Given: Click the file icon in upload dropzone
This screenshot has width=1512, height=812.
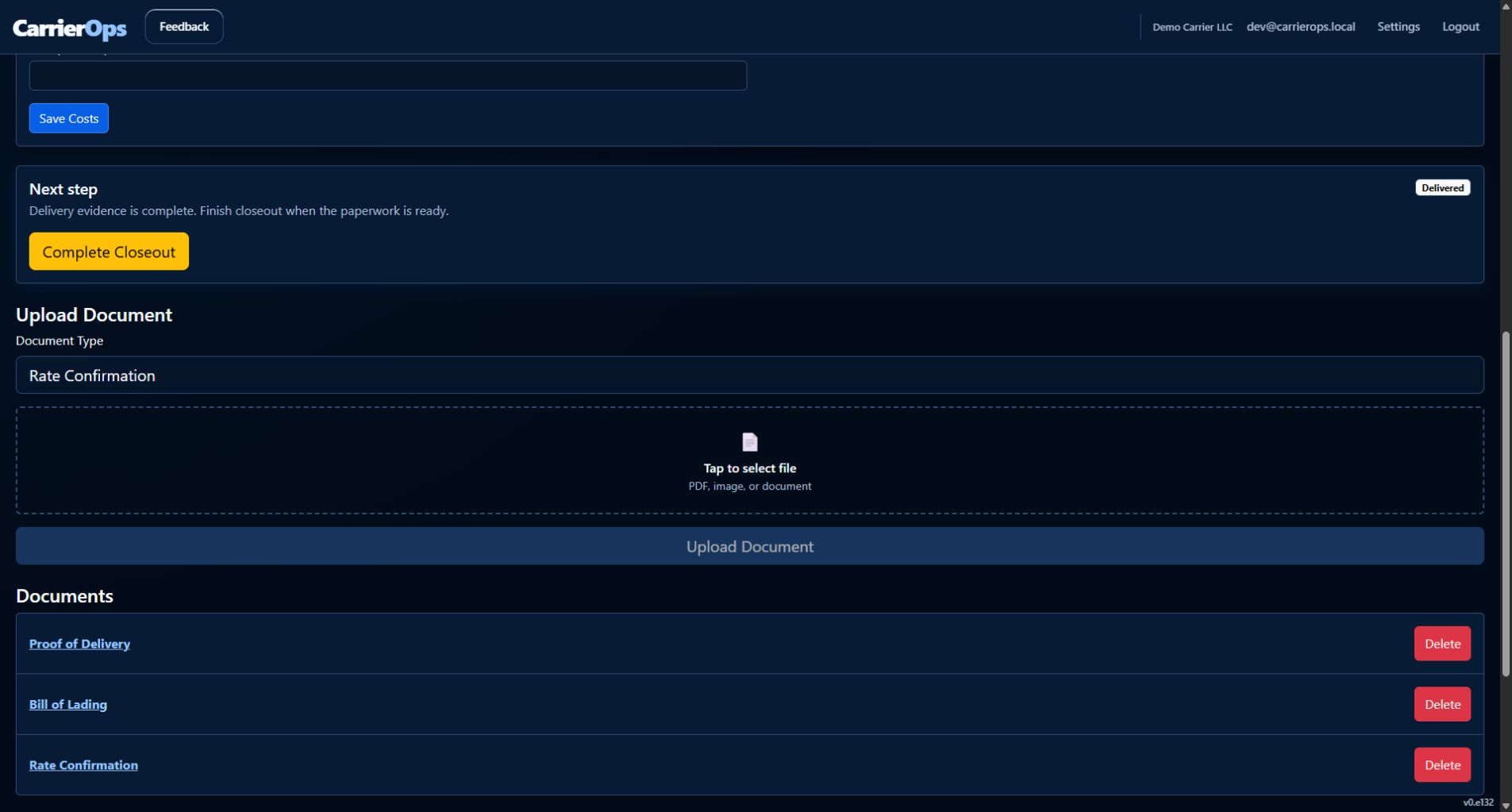Looking at the screenshot, I should tap(749, 442).
